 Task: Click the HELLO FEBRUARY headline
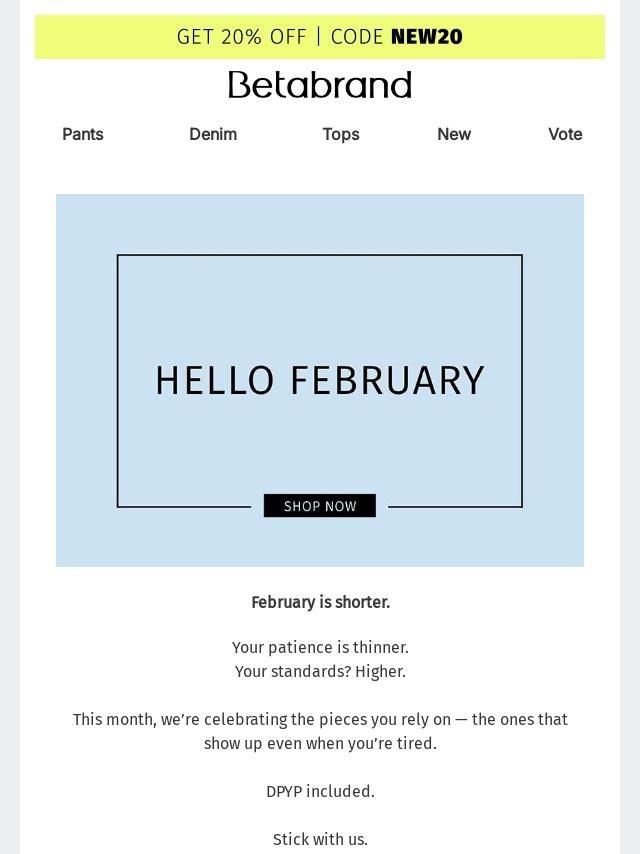(320, 381)
